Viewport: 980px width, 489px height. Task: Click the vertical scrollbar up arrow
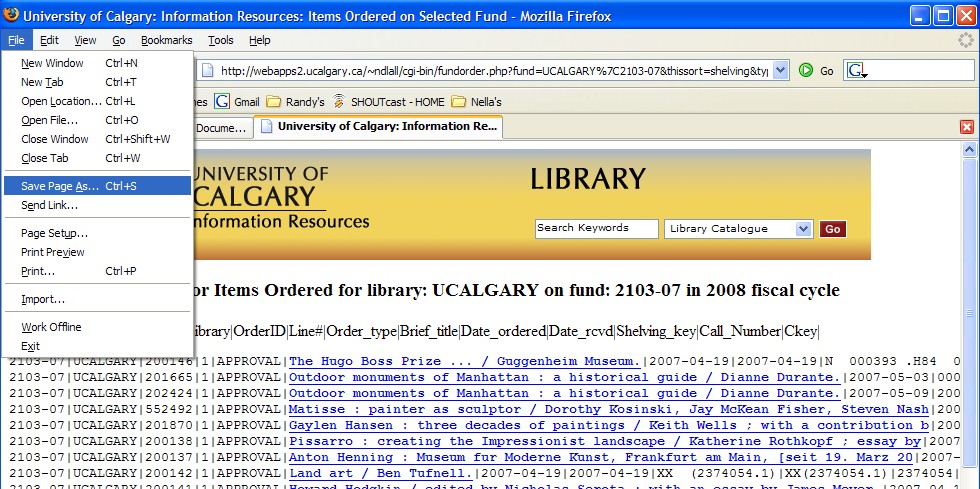pyautogui.click(x=969, y=149)
